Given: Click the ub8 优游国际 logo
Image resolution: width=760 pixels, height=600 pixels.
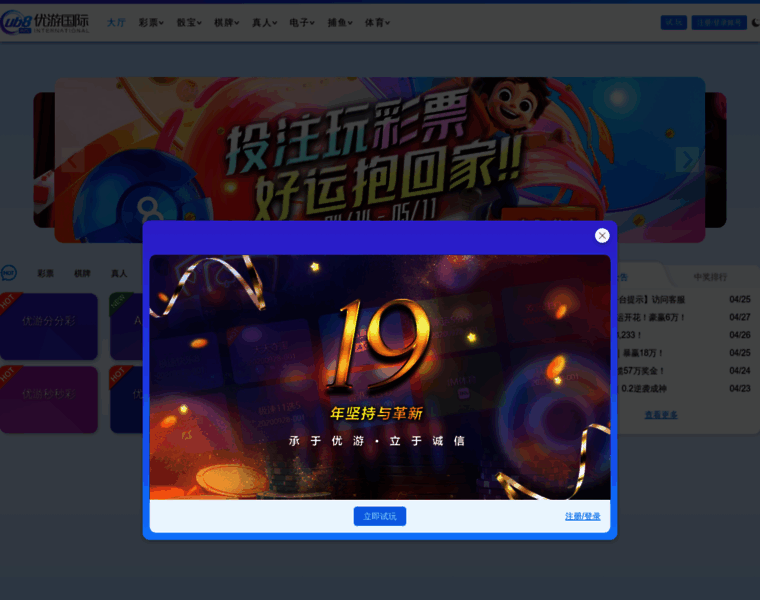Looking at the screenshot, I should [45, 22].
